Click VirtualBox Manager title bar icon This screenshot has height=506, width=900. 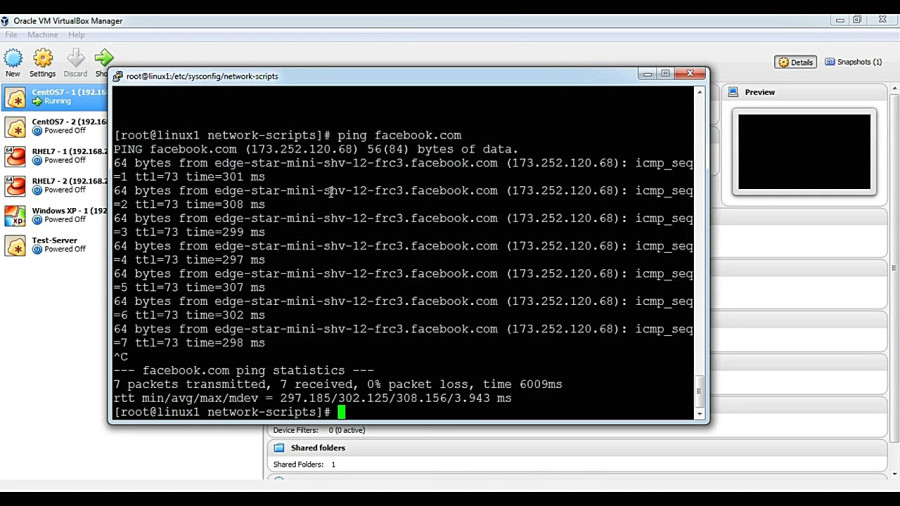5,21
